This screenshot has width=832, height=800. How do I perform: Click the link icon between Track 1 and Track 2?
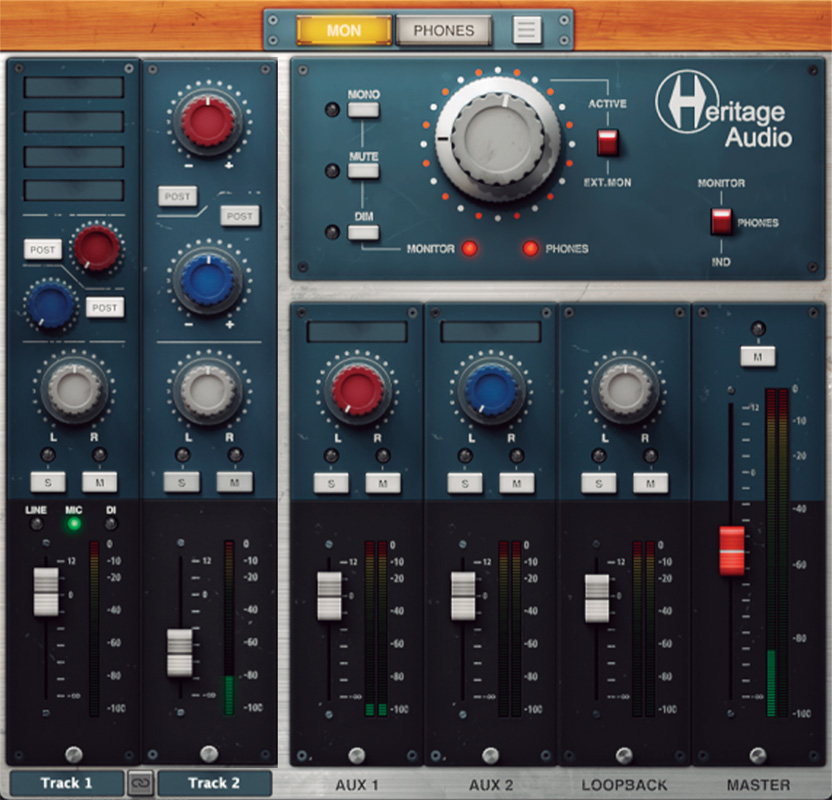[x=140, y=782]
